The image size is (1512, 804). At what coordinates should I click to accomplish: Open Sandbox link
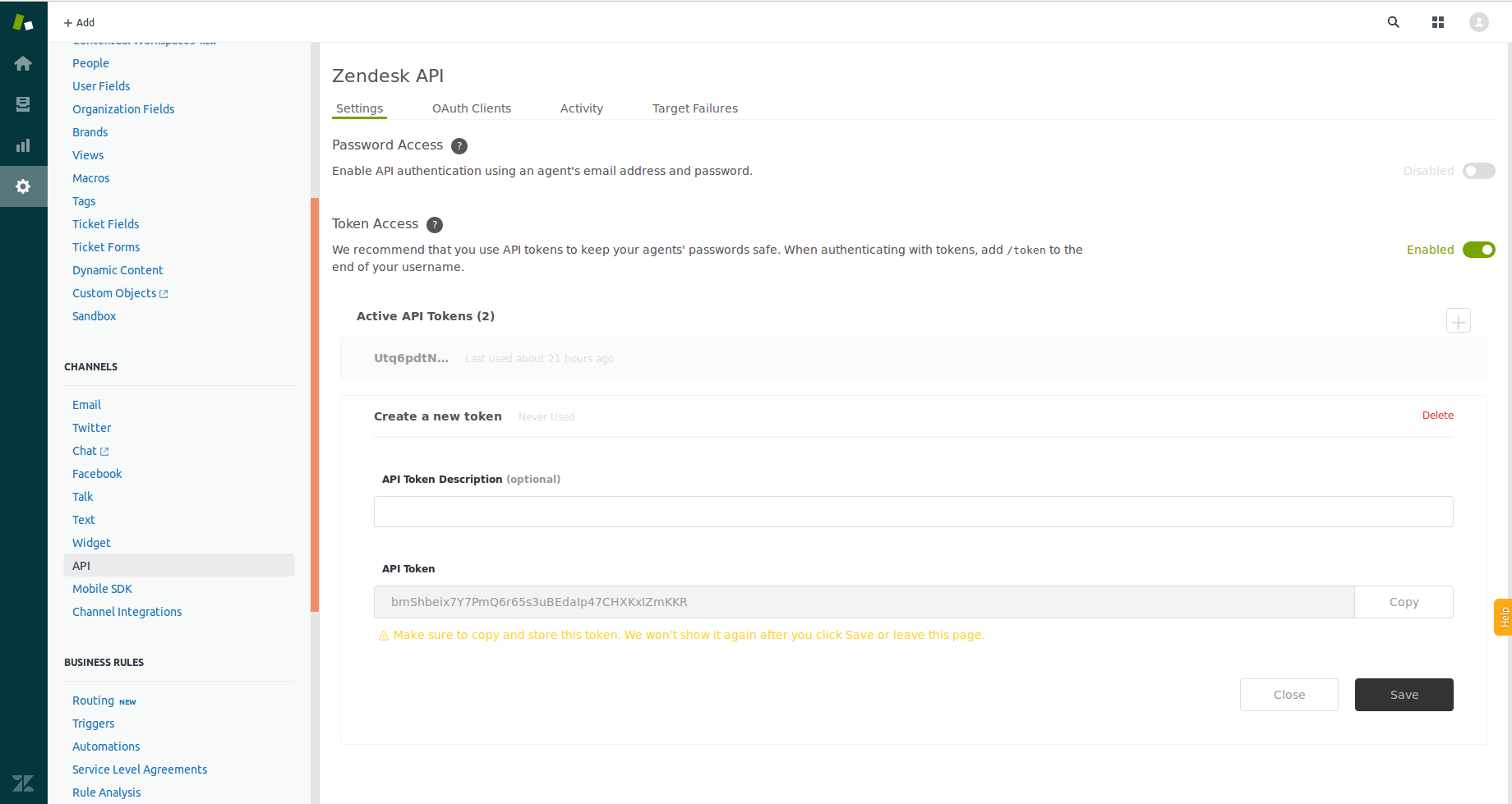coord(94,316)
